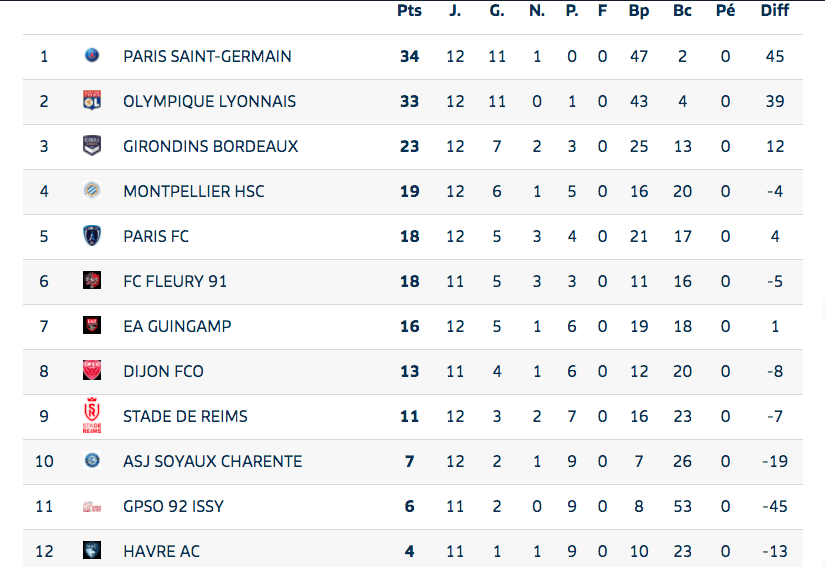
Task: Click the Girondins Bordeaux crest icon
Action: 92,146
